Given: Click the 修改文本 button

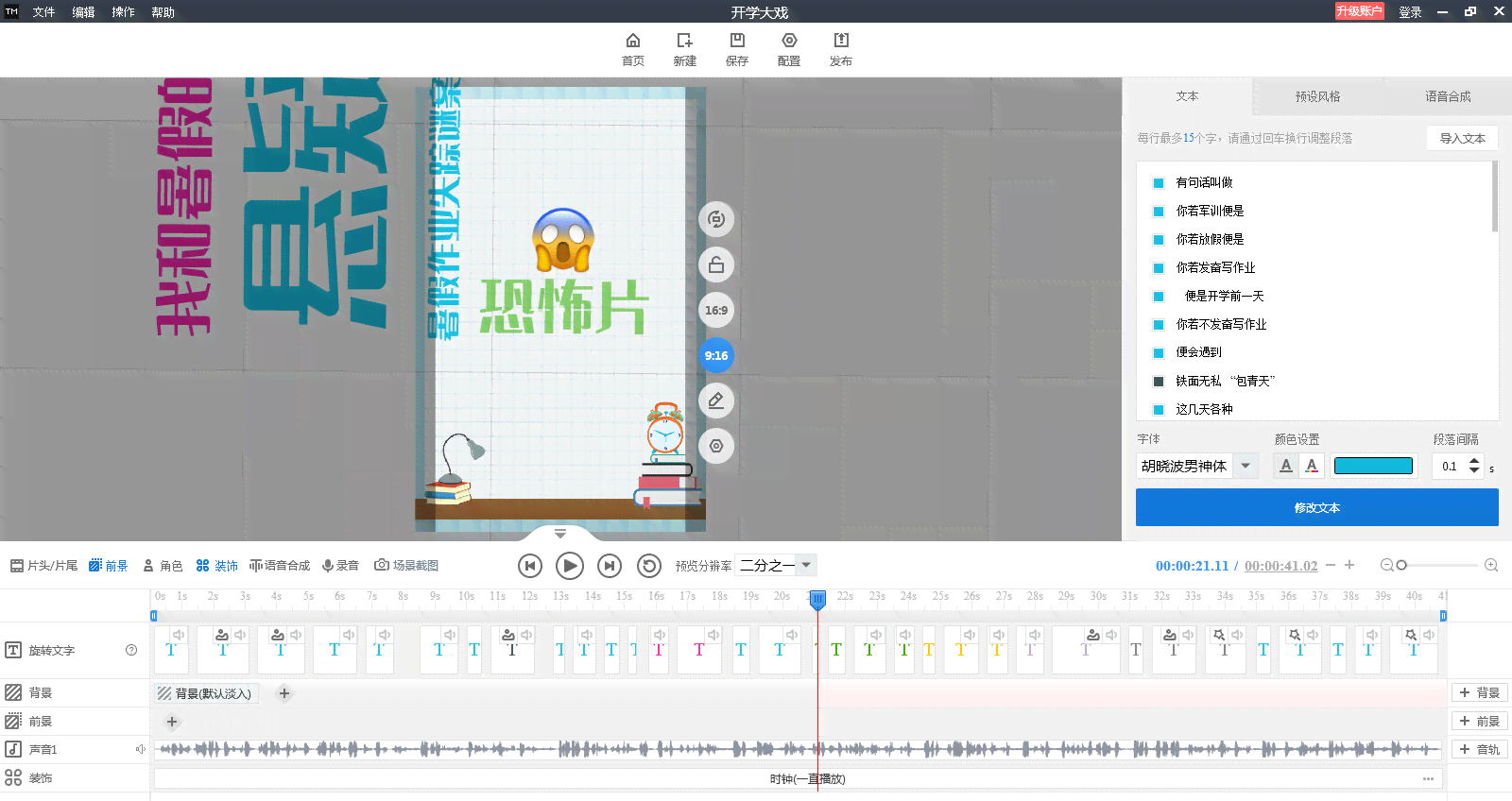Looking at the screenshot, I should tap(1317, 507).
